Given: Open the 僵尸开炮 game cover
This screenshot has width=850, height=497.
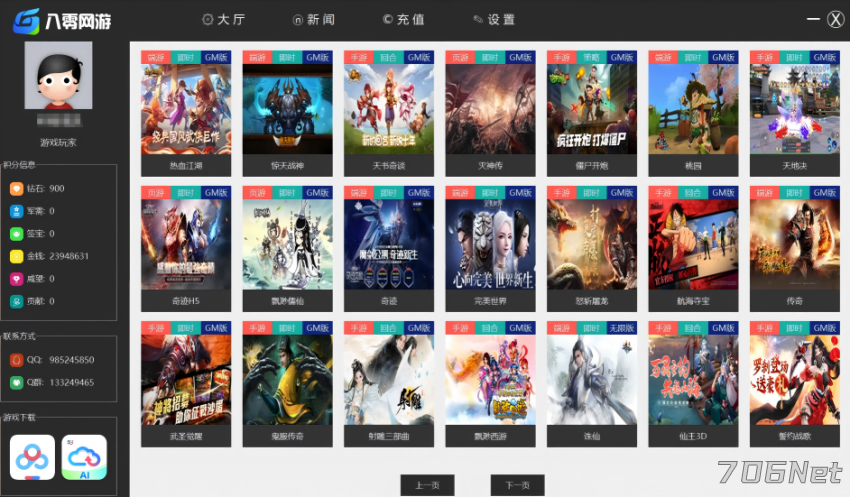Looking at the screenshot, I should pos(591,109).
